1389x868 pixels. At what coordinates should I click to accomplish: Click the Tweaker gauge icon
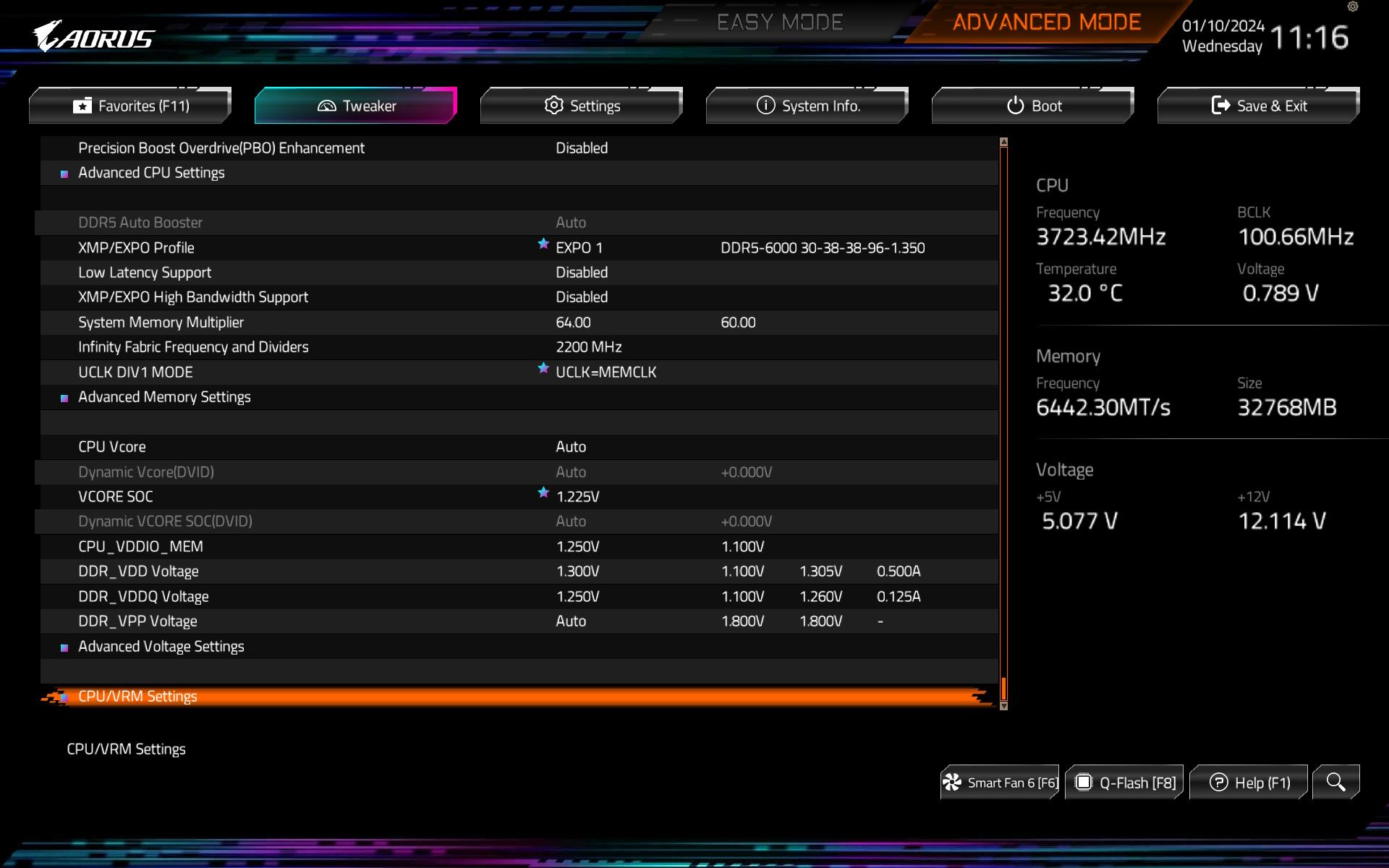point(327,106)
